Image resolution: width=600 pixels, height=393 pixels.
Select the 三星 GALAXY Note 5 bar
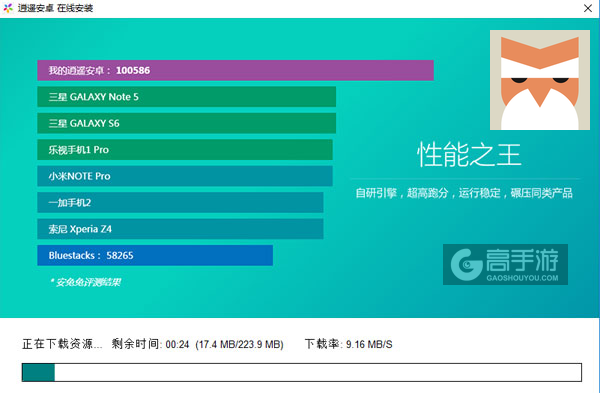tap(186, 97)
